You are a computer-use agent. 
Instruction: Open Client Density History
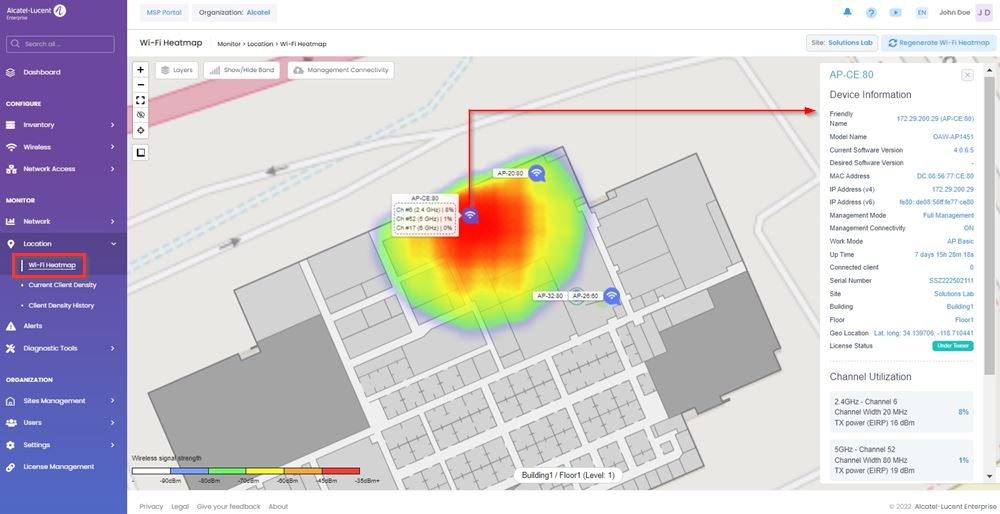coord(61,306)
